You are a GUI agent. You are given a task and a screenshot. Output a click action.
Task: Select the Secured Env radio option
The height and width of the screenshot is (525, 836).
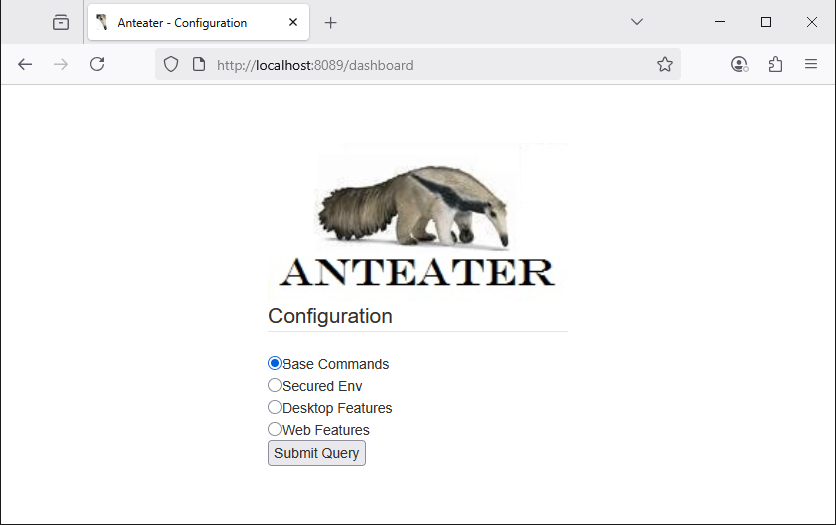(x=275, y=385)
